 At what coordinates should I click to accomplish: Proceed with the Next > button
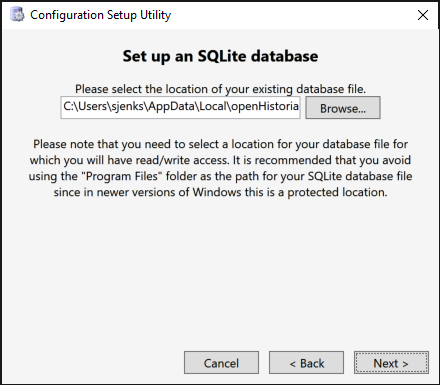[391, 362]
